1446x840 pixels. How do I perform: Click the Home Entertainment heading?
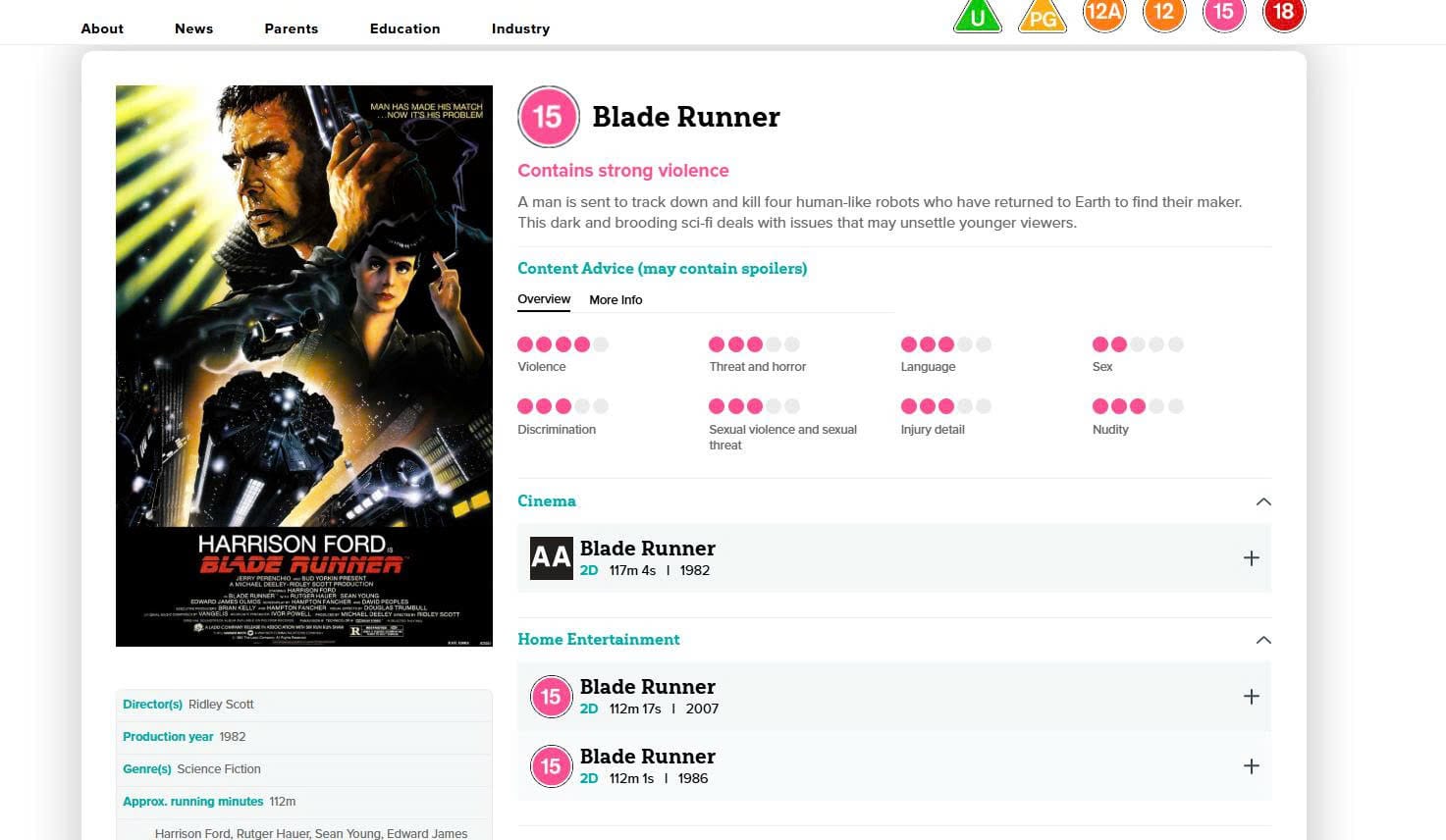[x=599, y=639]
